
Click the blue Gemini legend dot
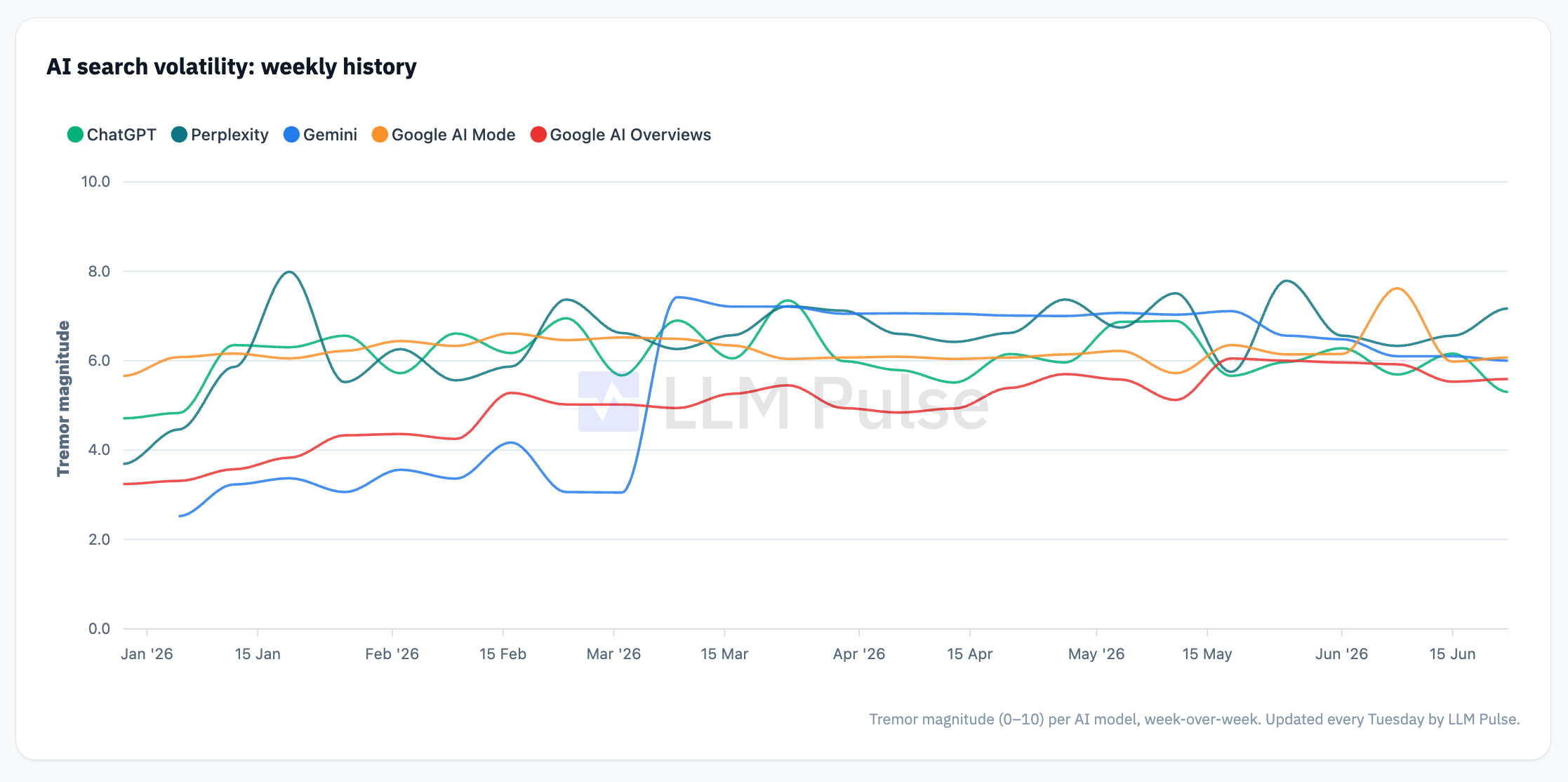[x=291, y=135]
